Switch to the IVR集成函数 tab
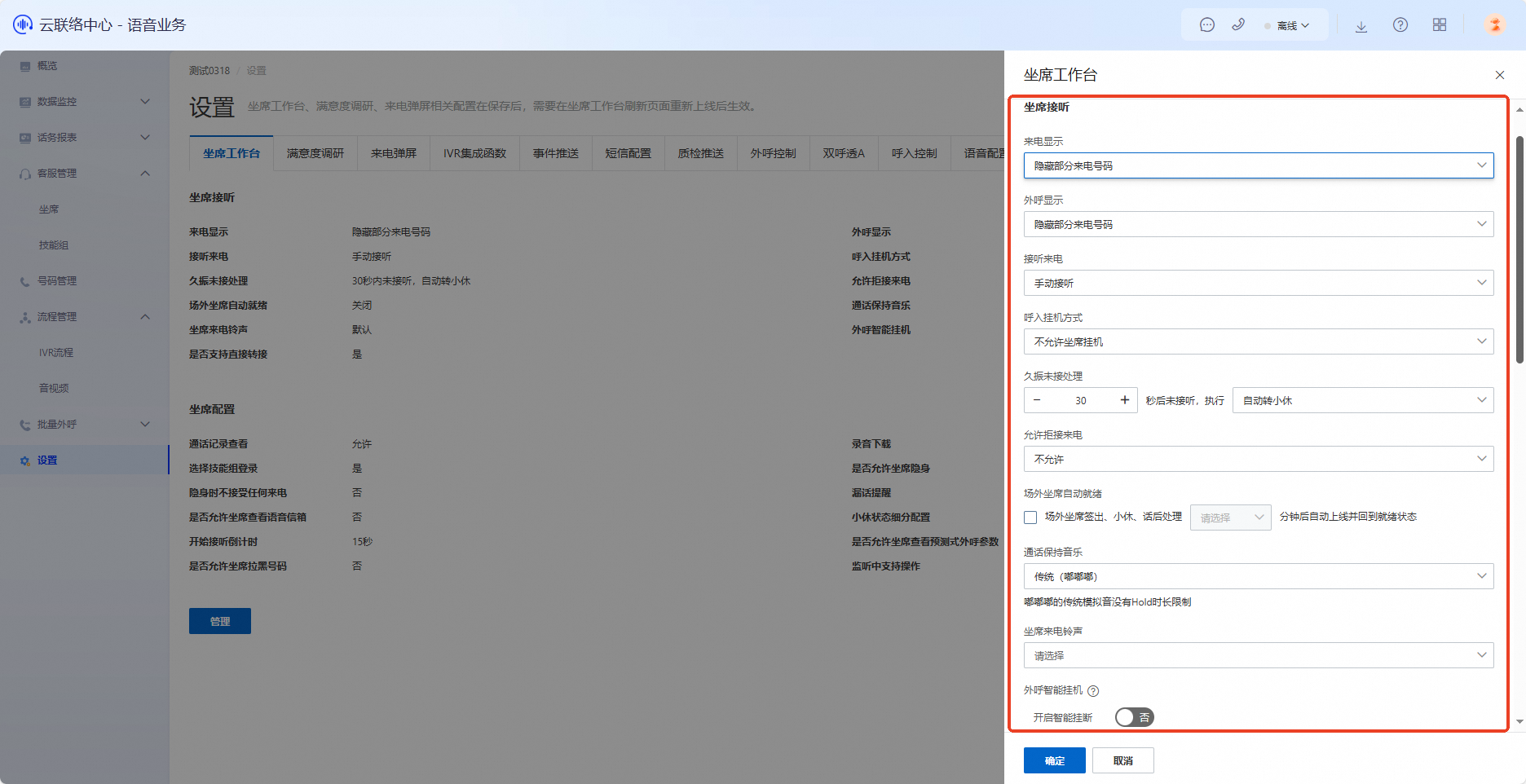This screenshot has width=1526, height=784. tap(475, 153)
